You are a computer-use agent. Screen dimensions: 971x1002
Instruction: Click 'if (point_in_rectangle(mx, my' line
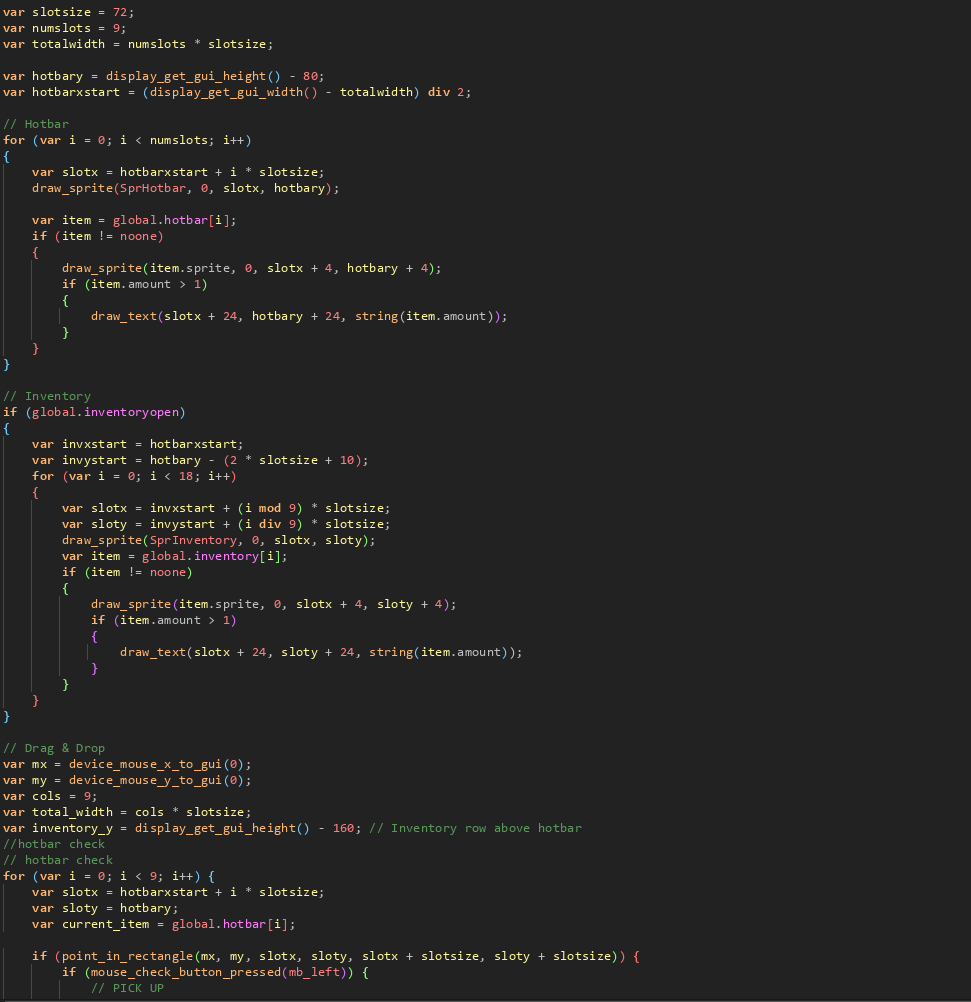click(336, 956)
